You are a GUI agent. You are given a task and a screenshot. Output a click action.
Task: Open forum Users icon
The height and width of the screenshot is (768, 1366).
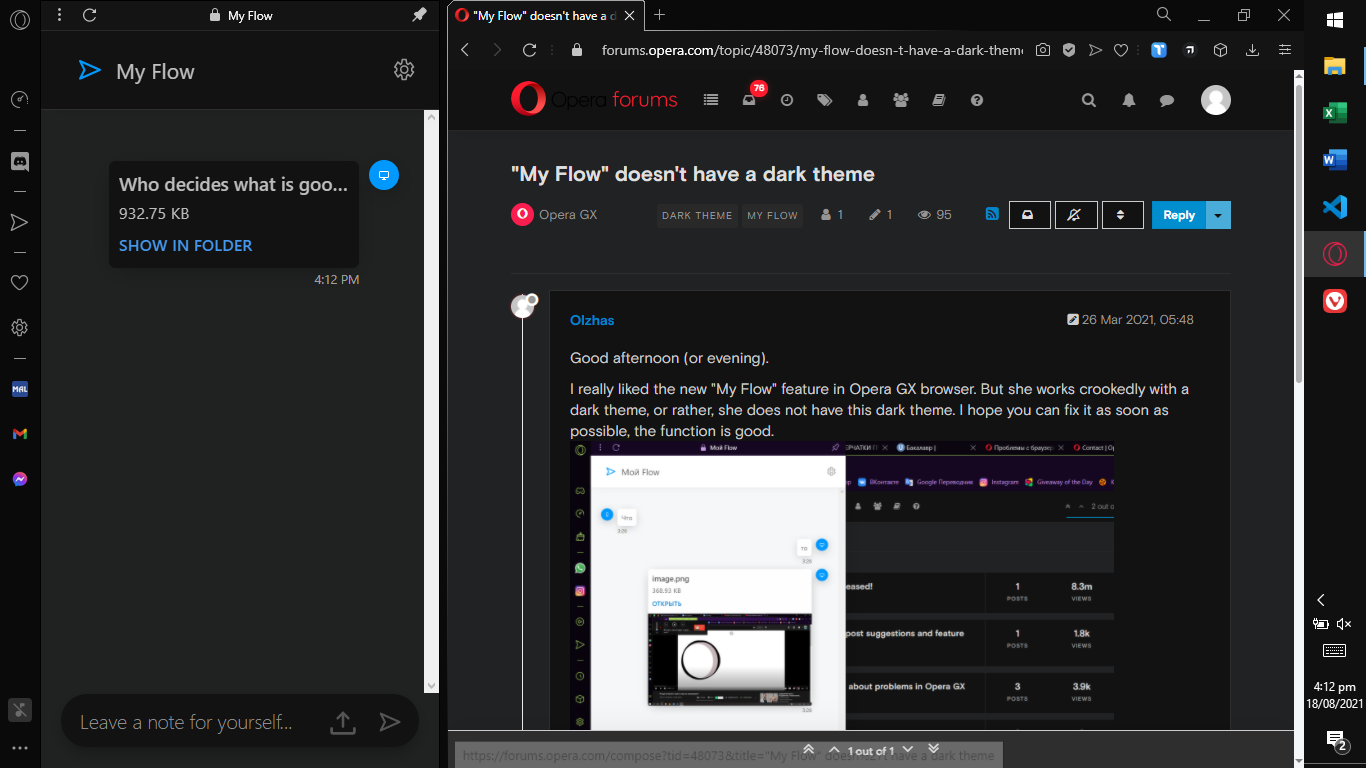click(x=863, y=100)
